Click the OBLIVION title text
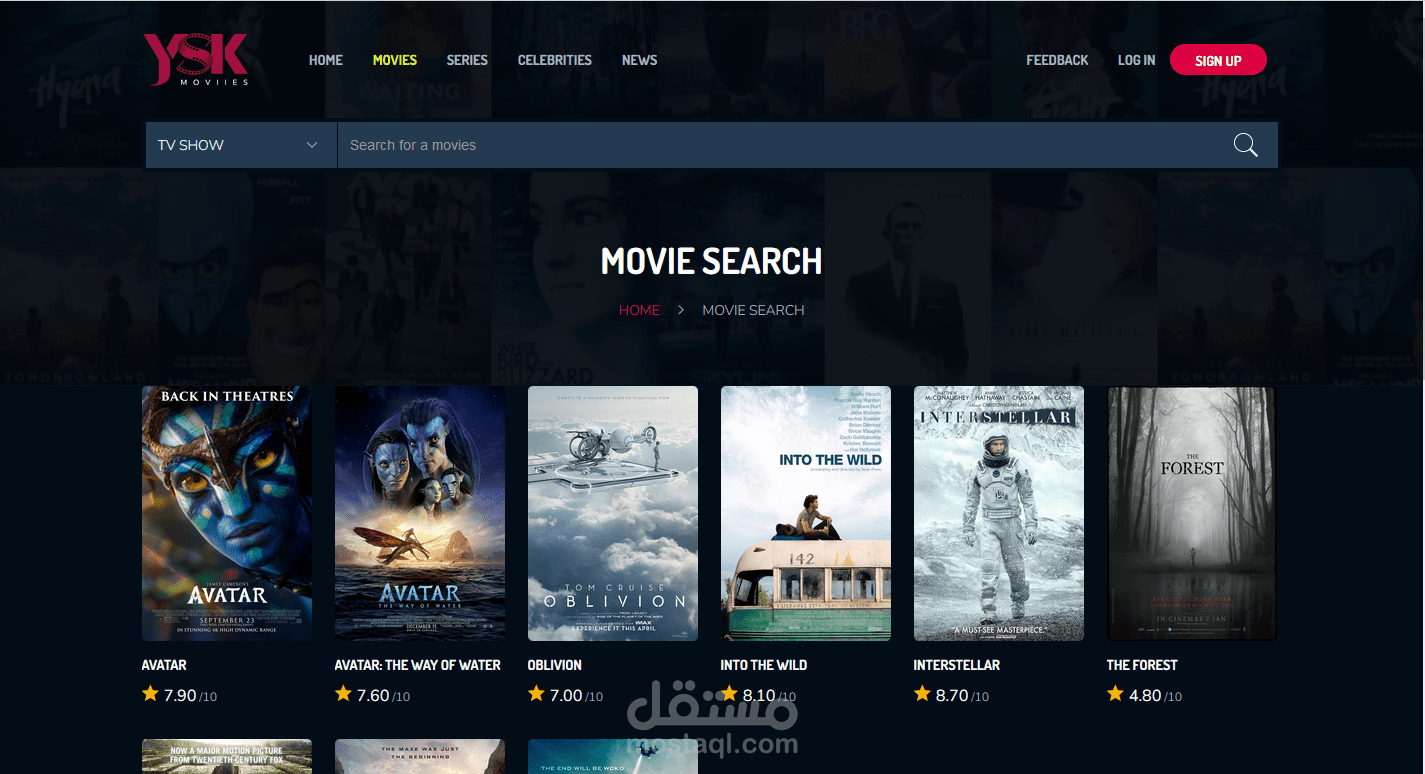 555,665
